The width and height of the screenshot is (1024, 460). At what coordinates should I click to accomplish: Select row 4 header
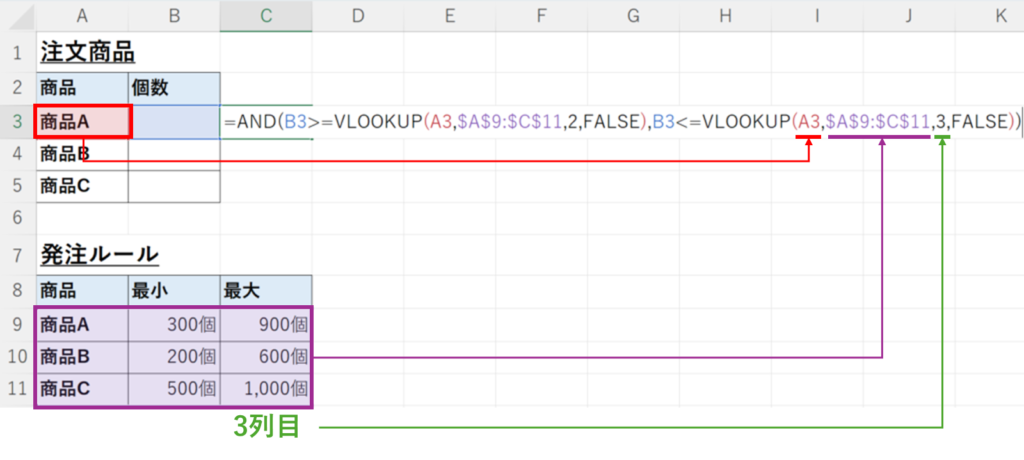[18, 154]
